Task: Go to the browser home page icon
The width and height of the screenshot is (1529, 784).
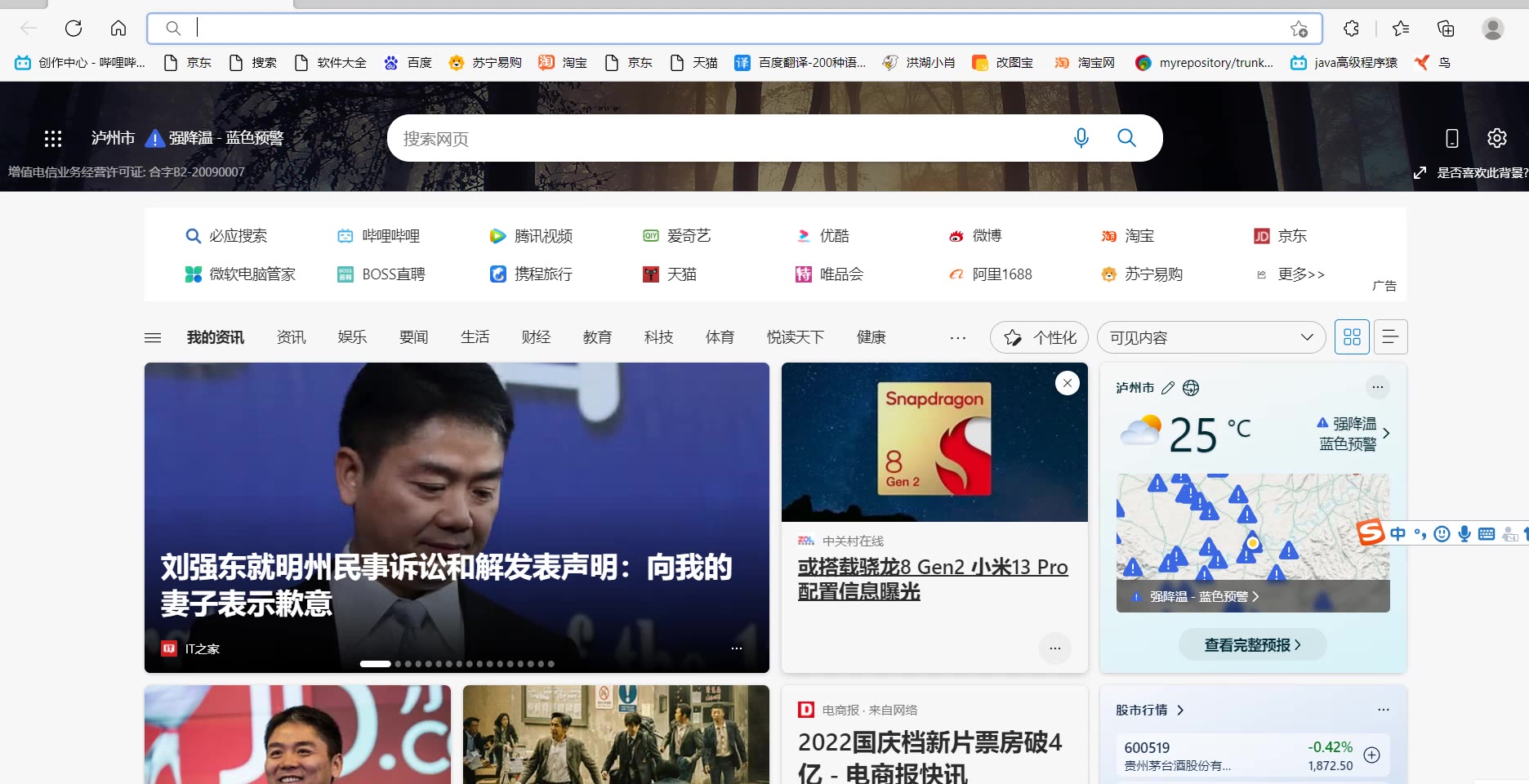Action: click(118, 29)
